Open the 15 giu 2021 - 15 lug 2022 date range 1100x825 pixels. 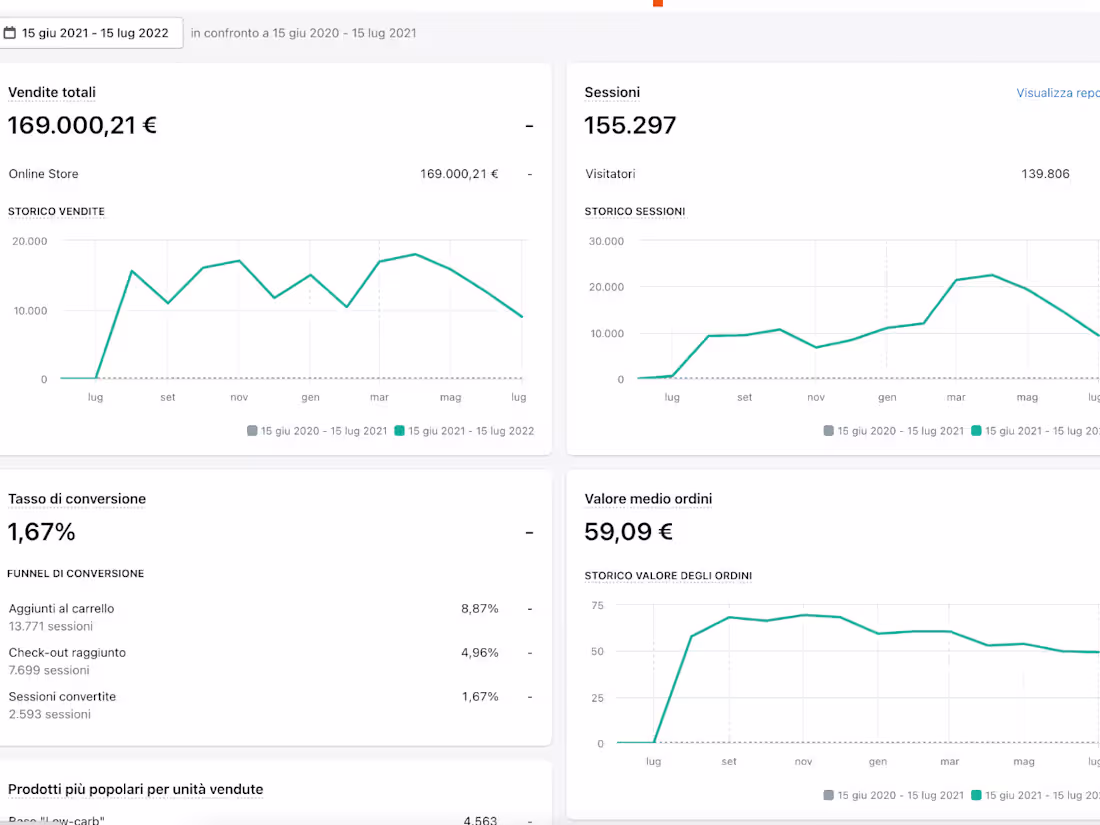[94, 33]
